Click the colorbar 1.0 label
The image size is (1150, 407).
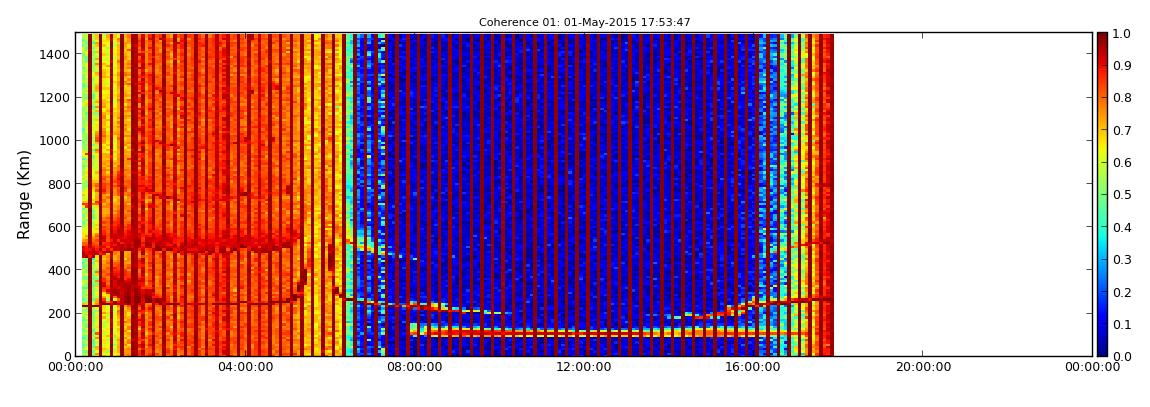[1122, 34]
